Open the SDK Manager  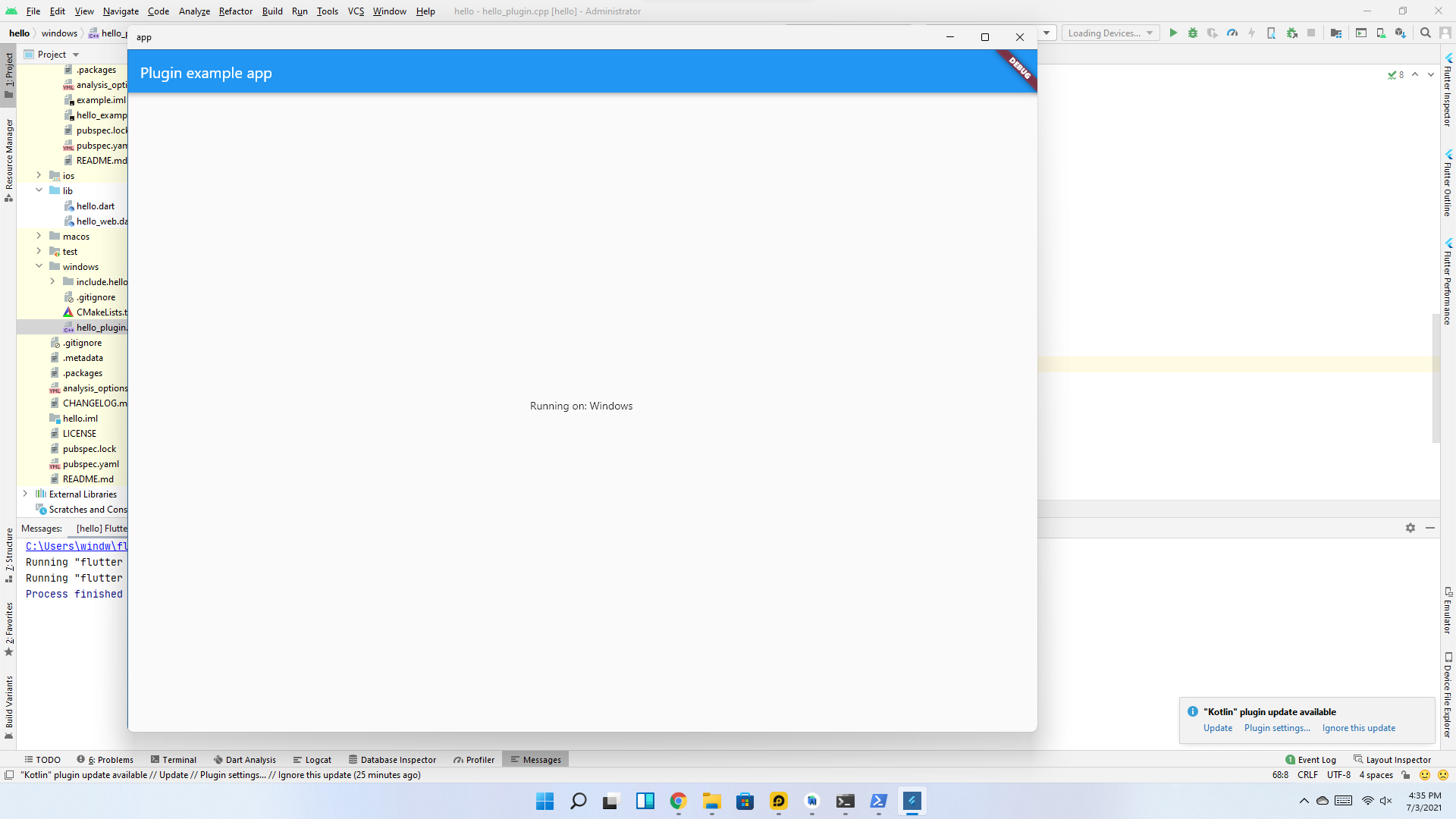click(x=1401, y=33)
